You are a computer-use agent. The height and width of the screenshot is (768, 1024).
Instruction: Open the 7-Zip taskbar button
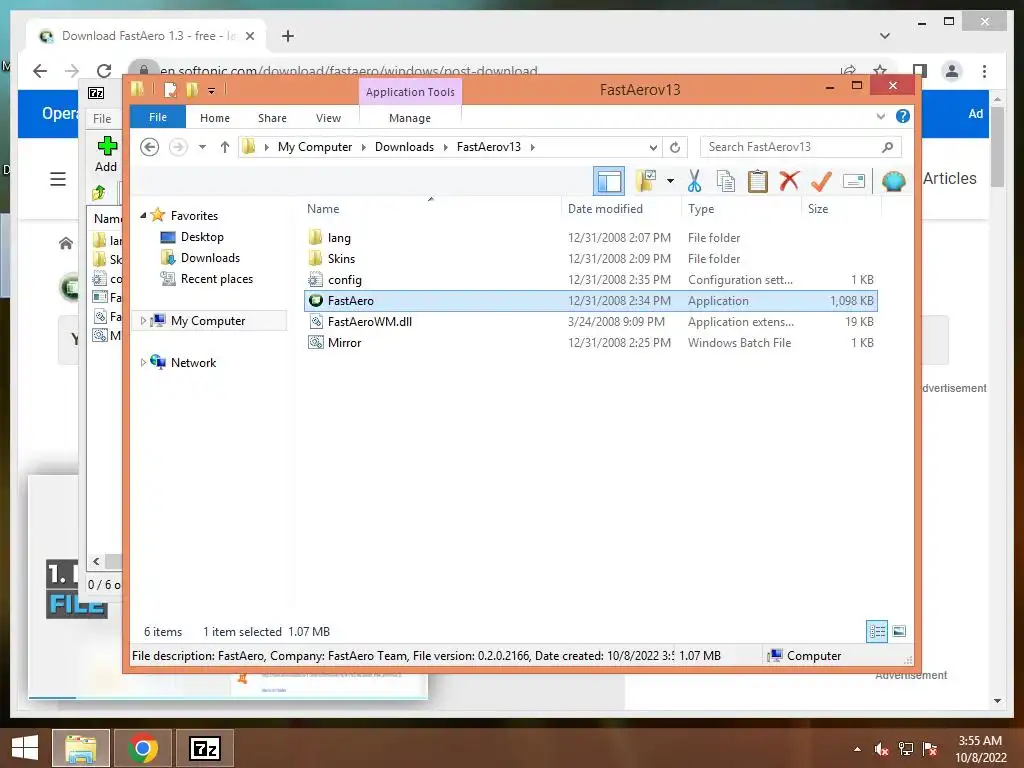205,748
